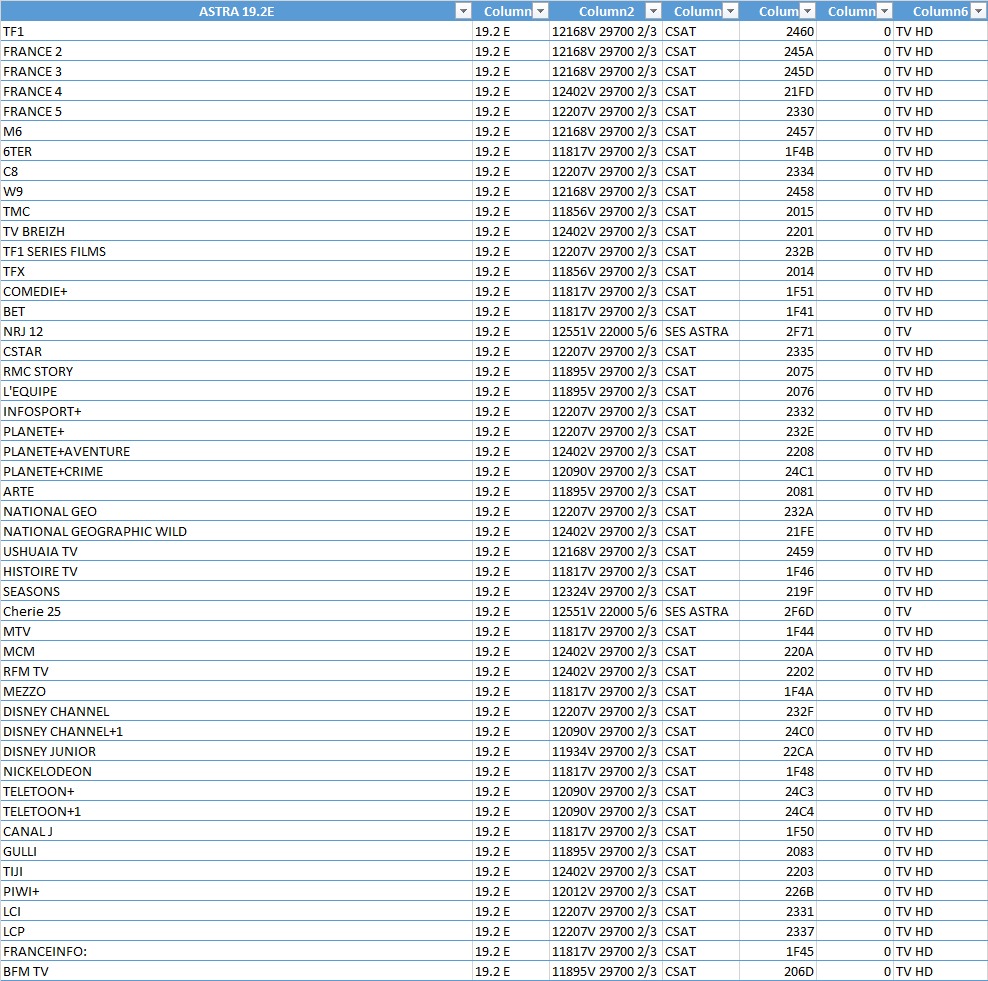The width and height of the screenshot is (988, 981).
Task: Click the INFOSPORT+ cell
Action: click(236, 411)
